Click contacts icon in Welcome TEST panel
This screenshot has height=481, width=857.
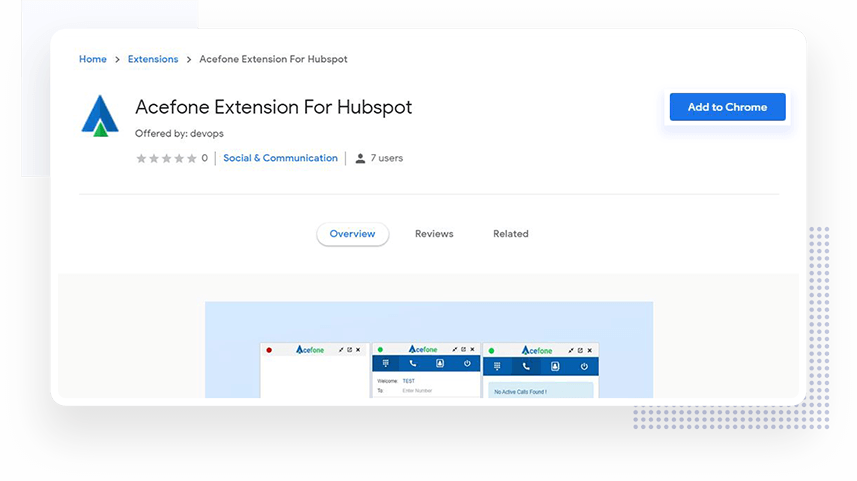point(440,363)
